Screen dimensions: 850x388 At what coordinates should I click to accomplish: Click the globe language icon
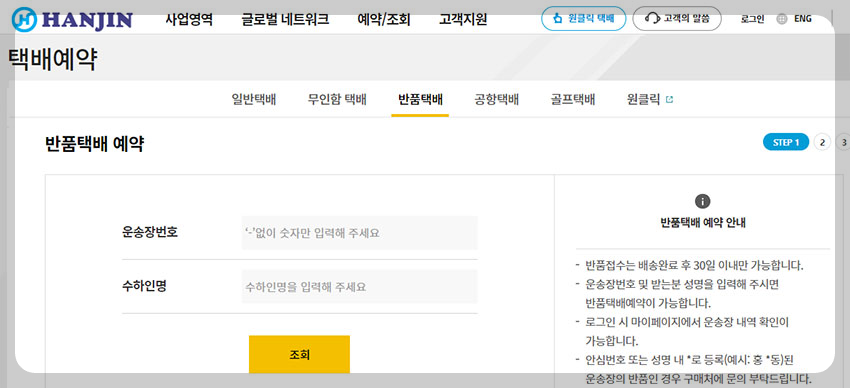click(782, 19)
